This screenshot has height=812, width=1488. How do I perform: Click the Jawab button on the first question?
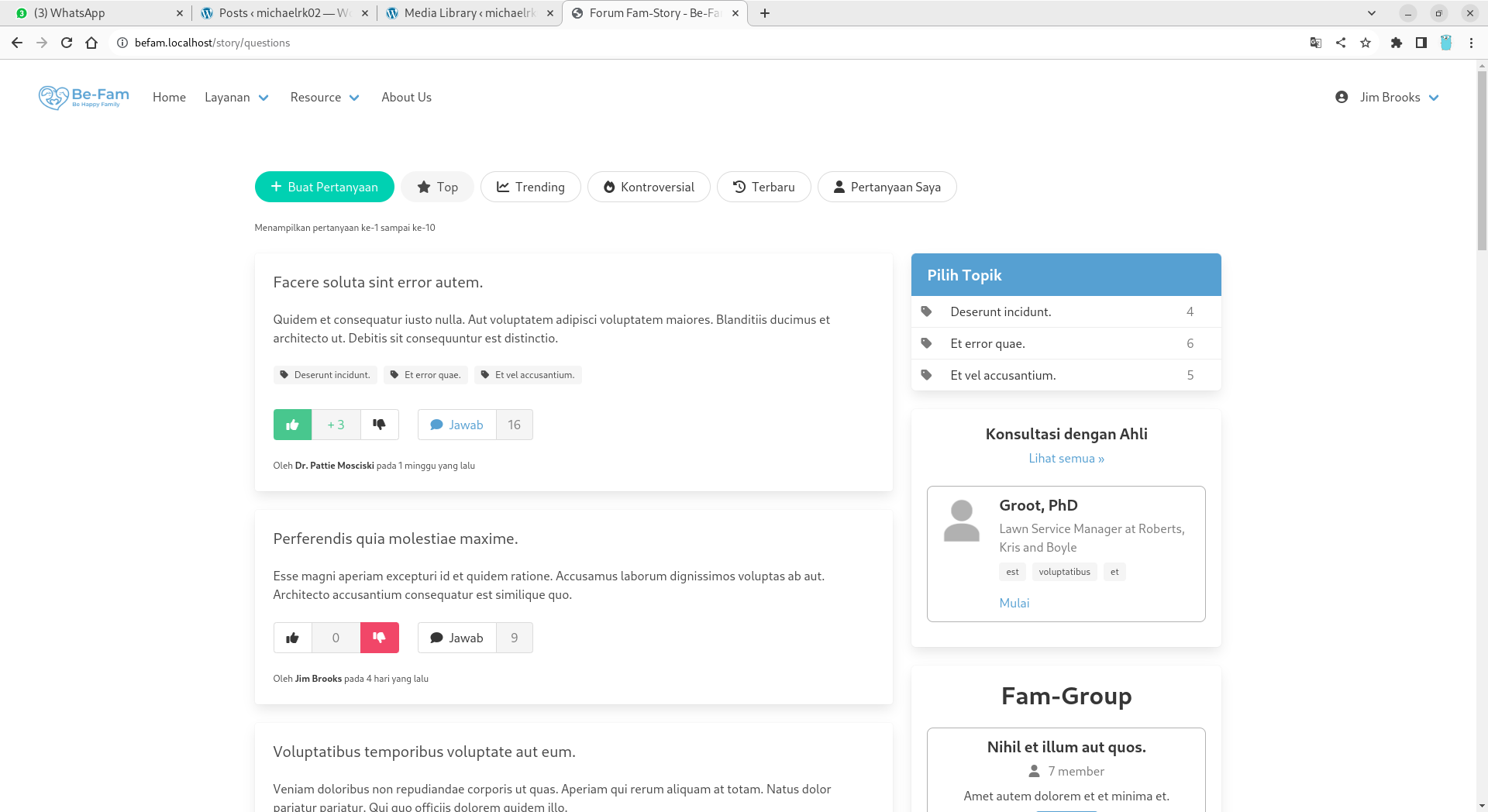[x=457, y=425]
